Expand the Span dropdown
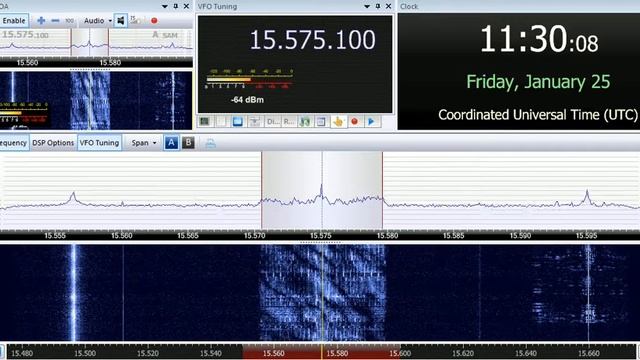The height and width of the screenshot is (360, 640). click(144, 143)
